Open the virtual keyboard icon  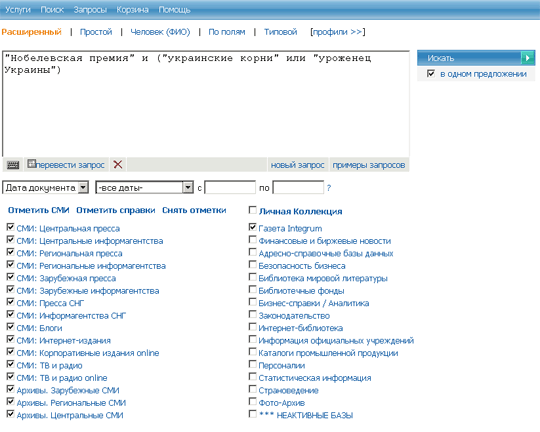coord(13,165)
